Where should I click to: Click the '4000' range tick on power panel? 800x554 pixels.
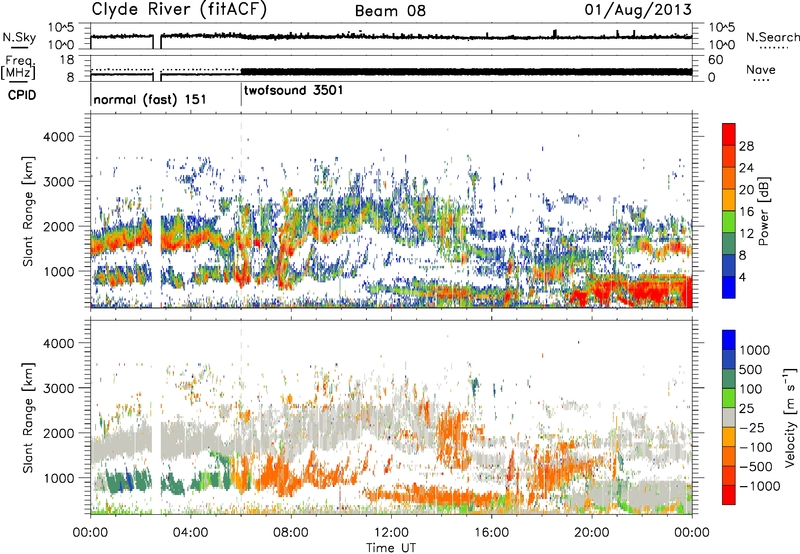click(x=58, y=137)
